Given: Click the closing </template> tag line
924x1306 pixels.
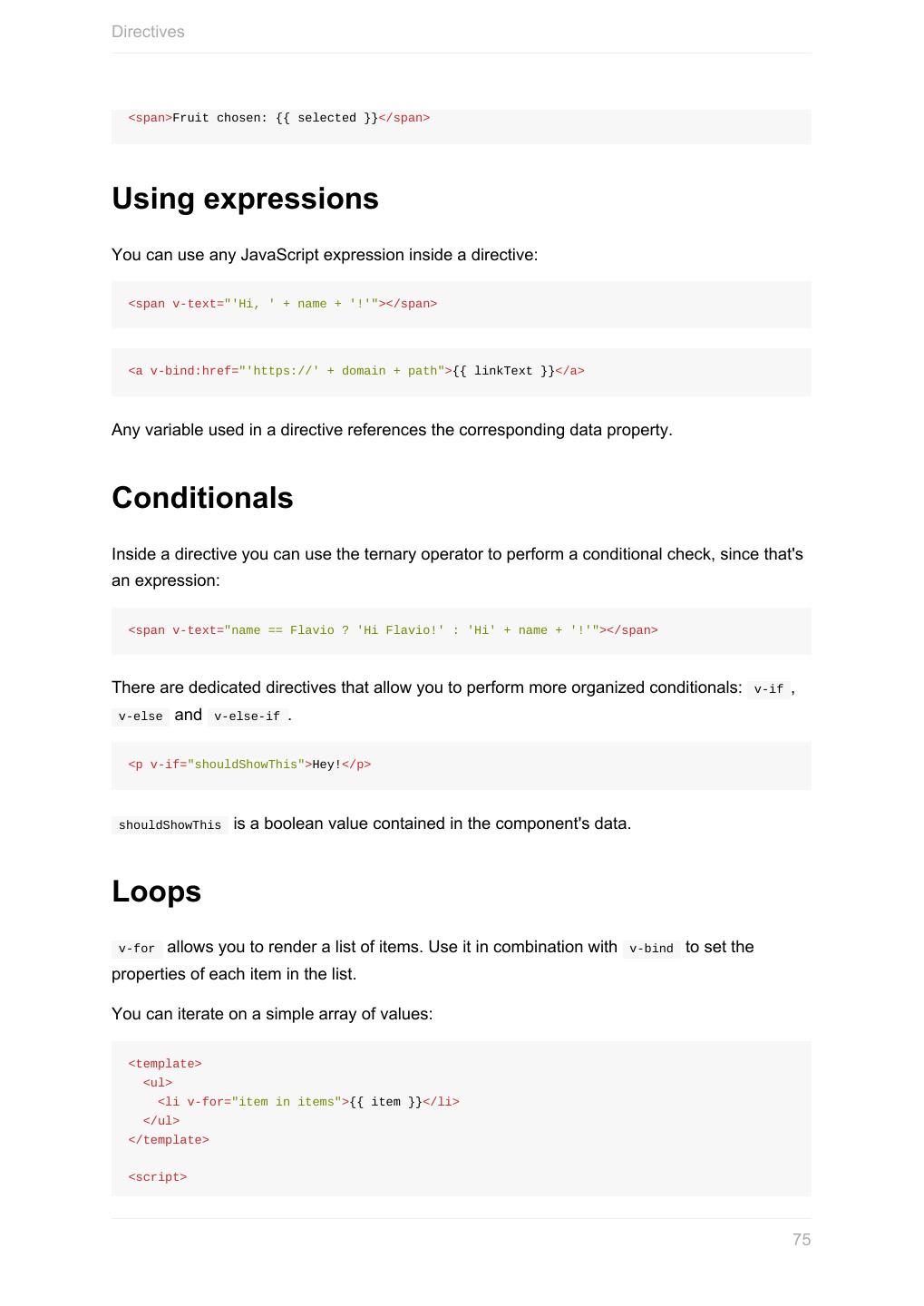Looking at the screenshot, I should click(x=169, y=1140).
